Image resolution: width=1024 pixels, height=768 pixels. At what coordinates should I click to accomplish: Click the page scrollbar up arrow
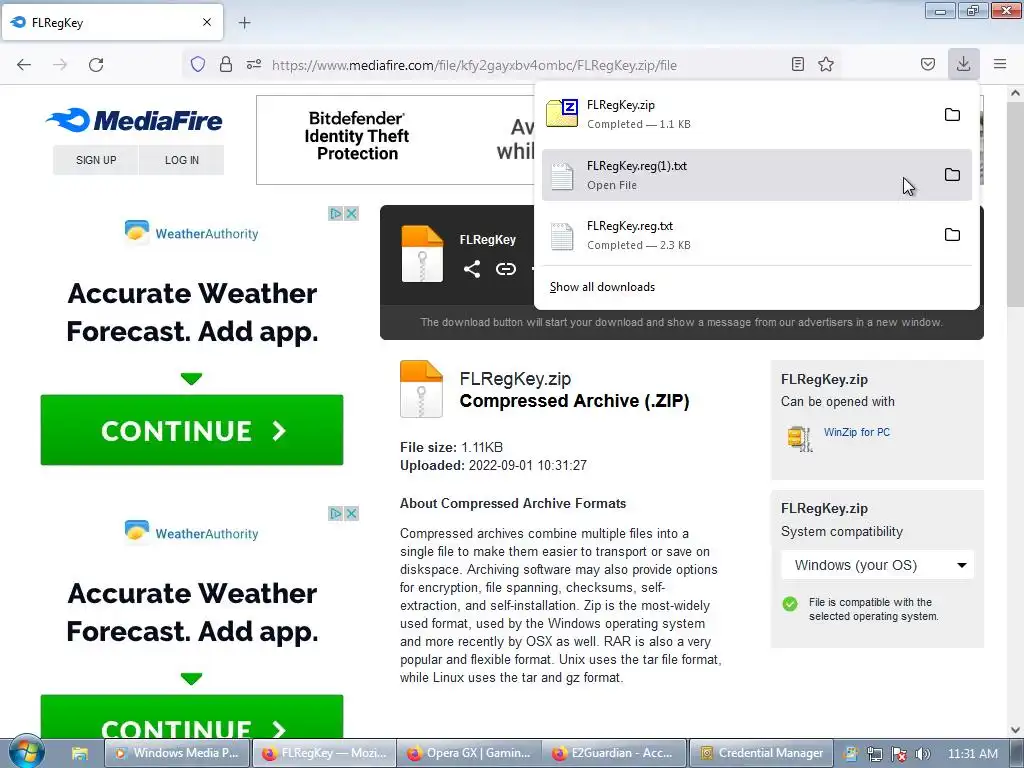[x=1016, y=93]
